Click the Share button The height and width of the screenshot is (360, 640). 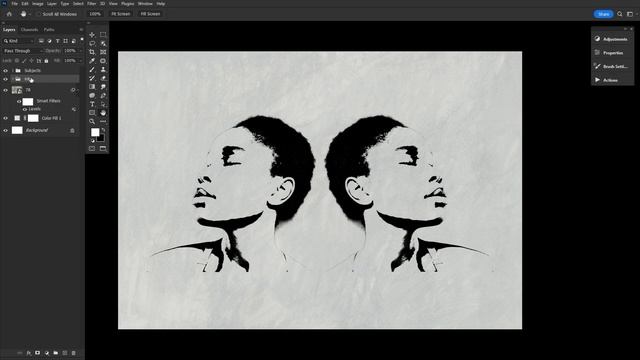(x=603, y=14)
